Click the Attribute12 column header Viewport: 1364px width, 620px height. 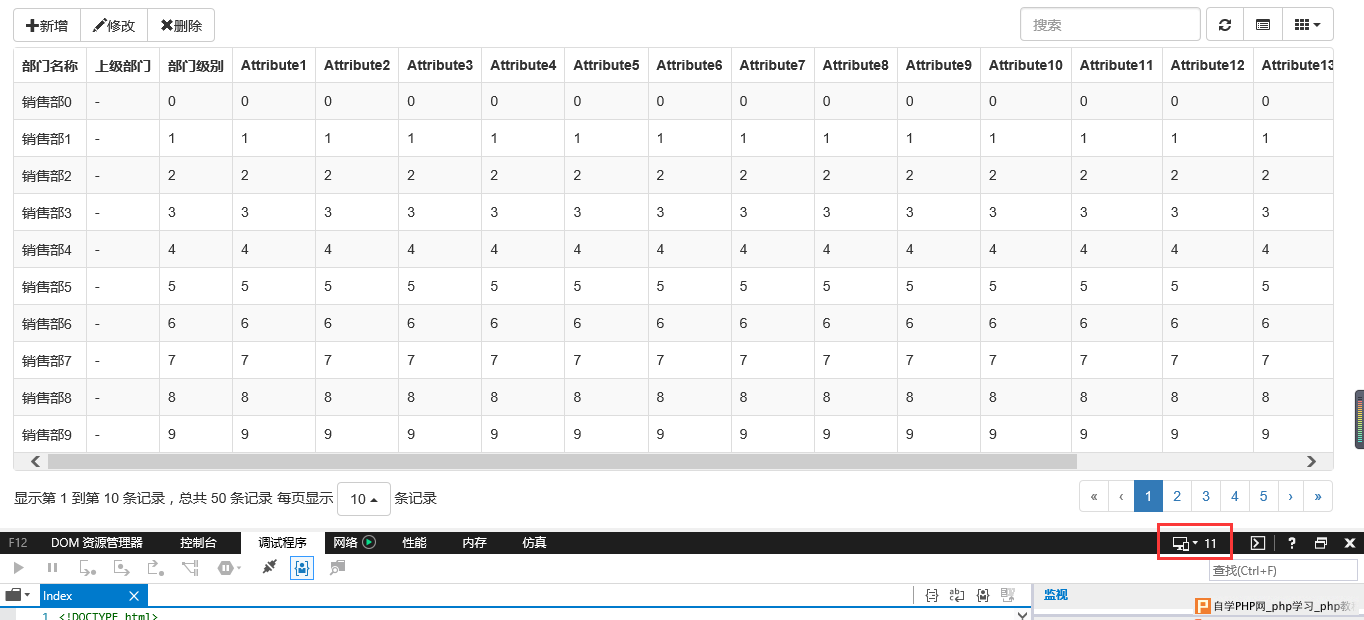coord(1208,65)
